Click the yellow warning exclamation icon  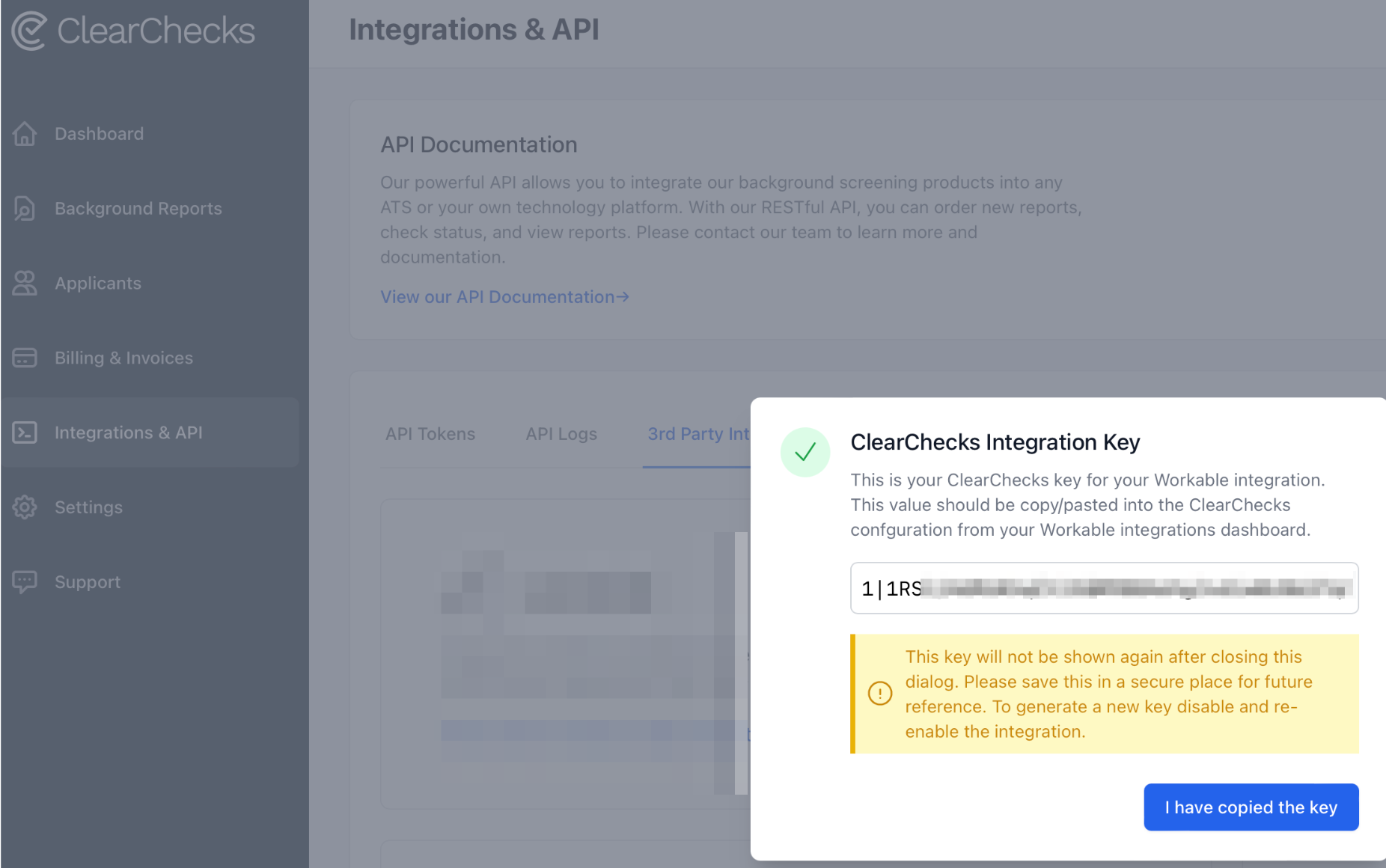click(x=880, y=694)
